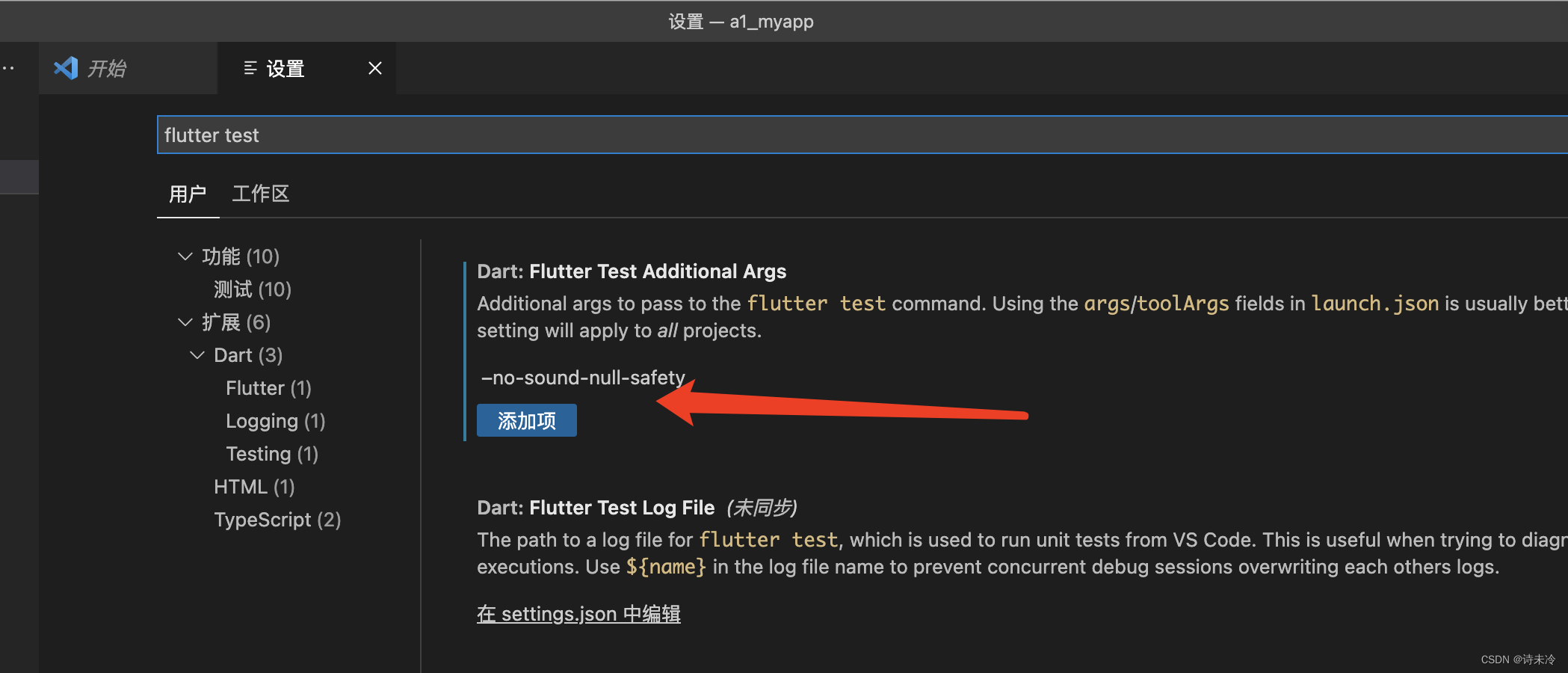Select TypeScript (2) extension settings
Screen dimensions: 1568x673
tap(277, 520)
